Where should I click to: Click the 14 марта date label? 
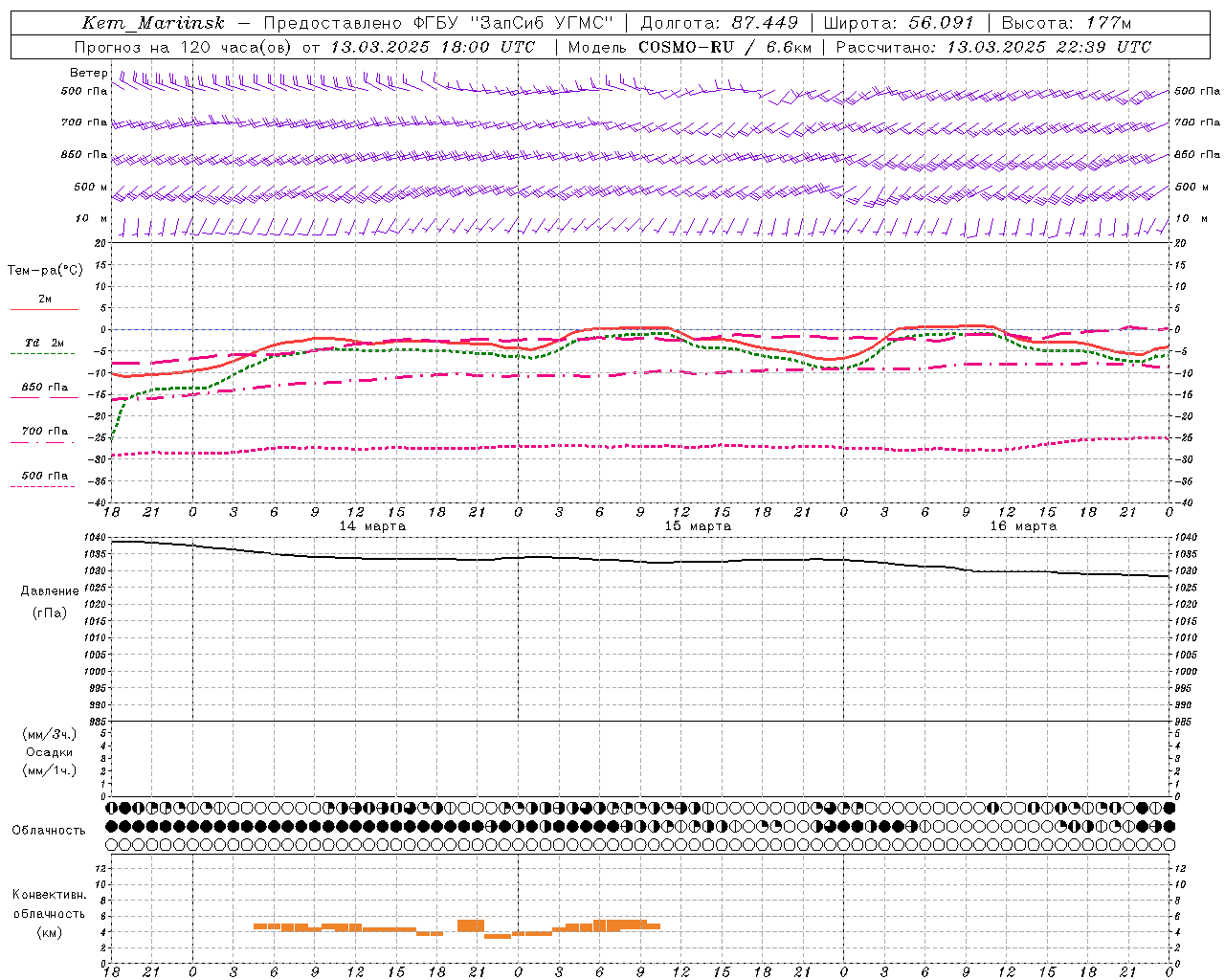pos(372,526)
